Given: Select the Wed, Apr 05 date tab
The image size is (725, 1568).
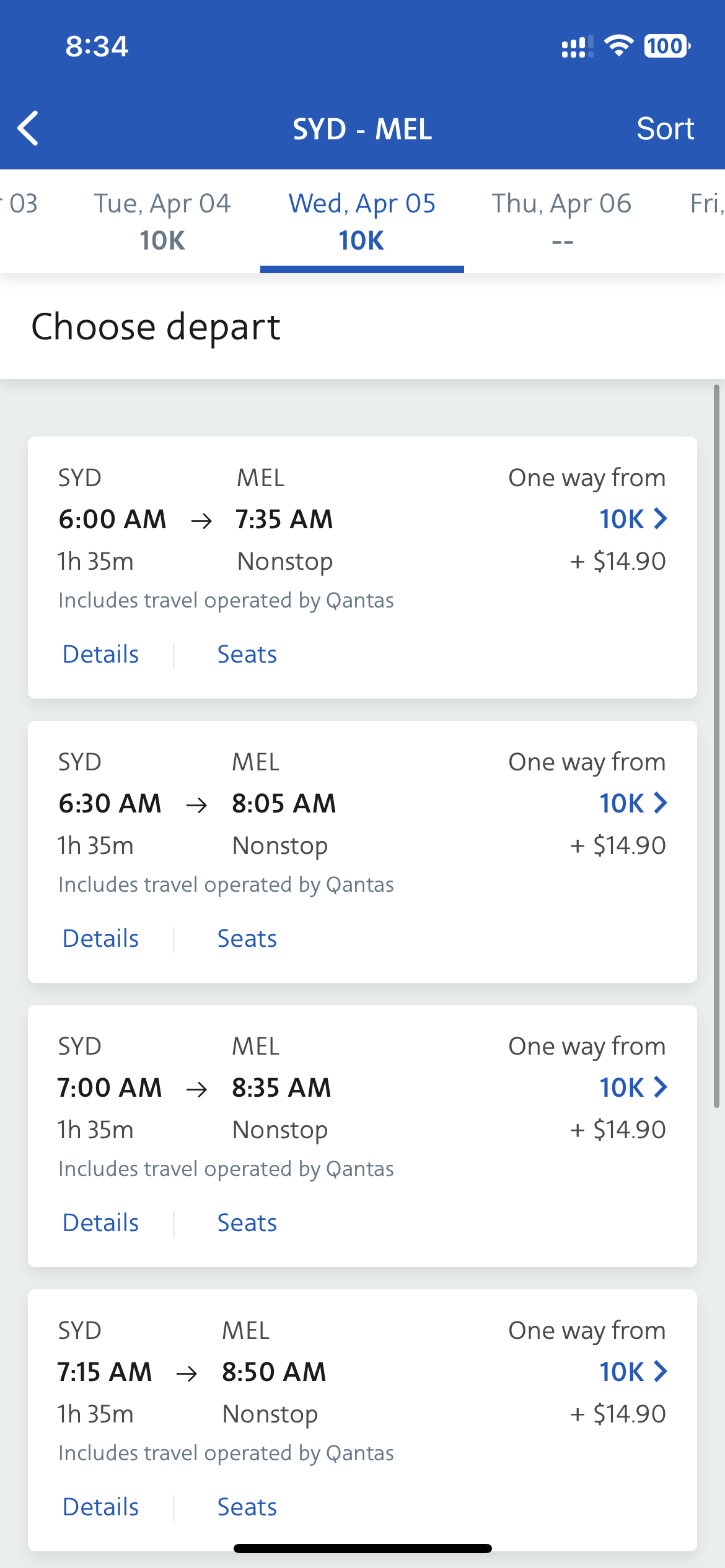Looking at the screenshot, I should pyautogui.click(x=362, y=221).
